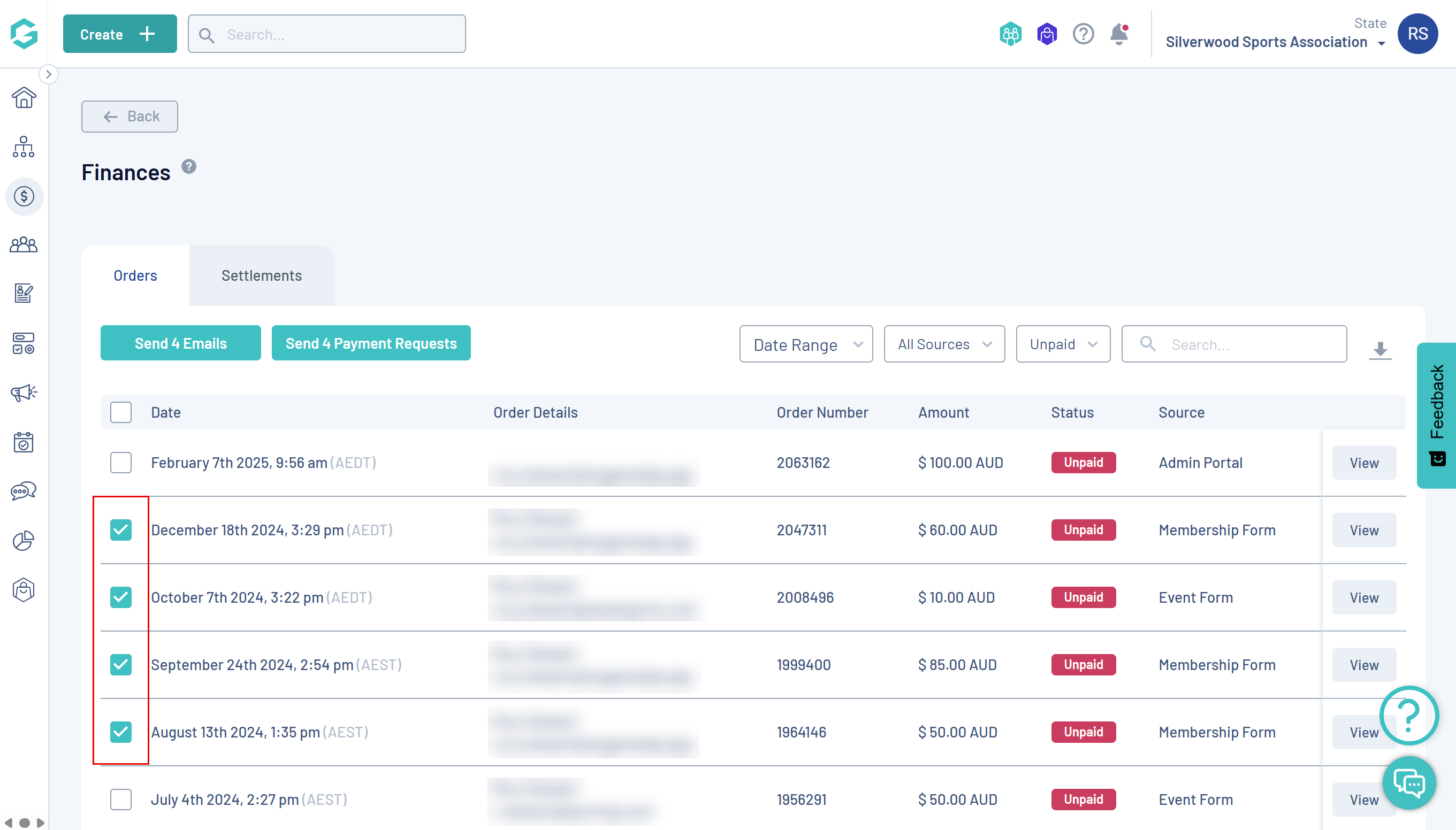
Task: Open the pie chart reports sidebar icon
Action: tap(24, 541)
